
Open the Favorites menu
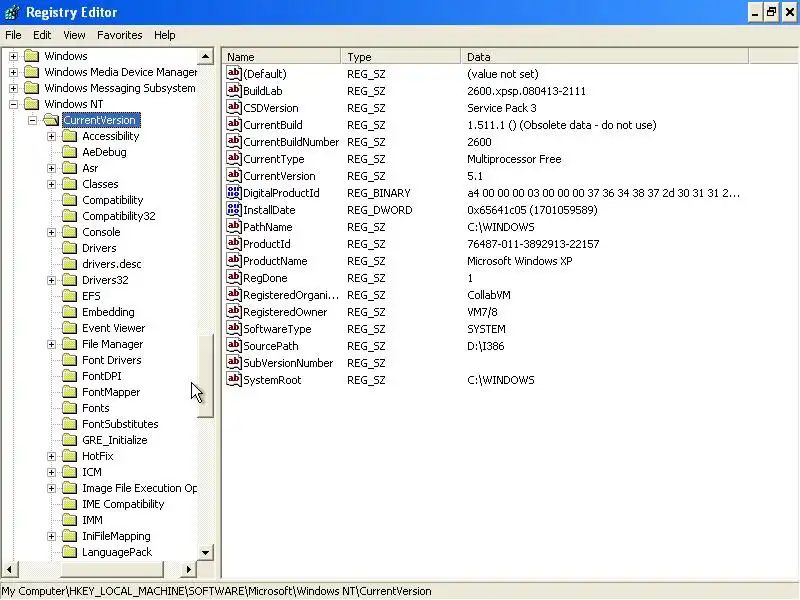[119, 35]
